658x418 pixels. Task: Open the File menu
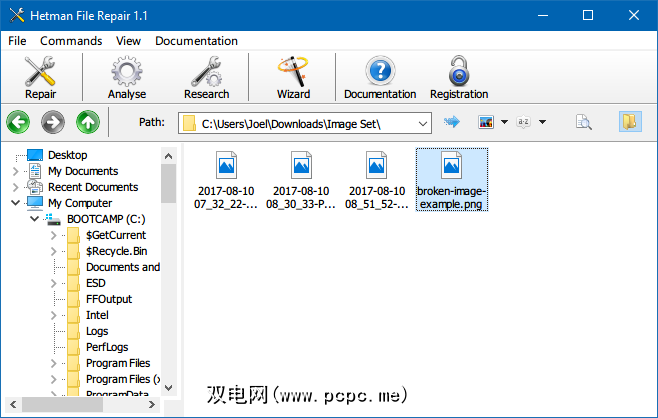[x=17, y=41]
